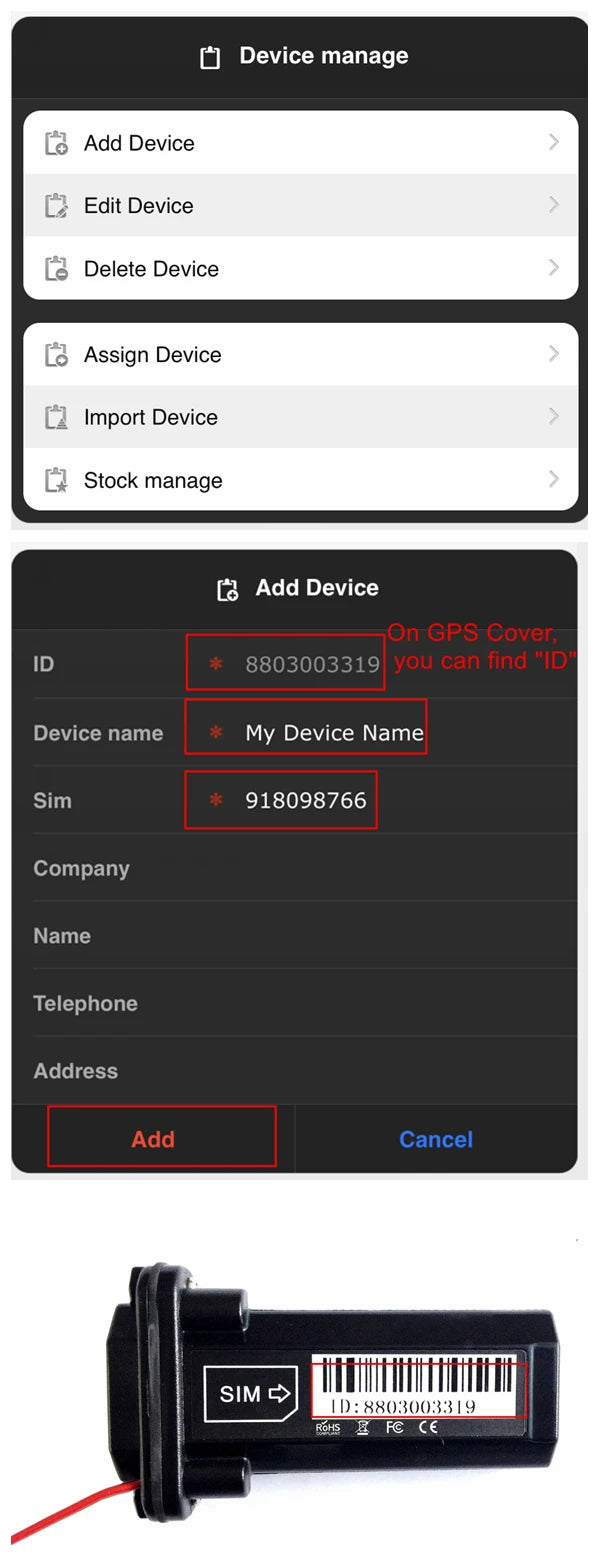Click the empty Telephone field

pos(380,1003)
